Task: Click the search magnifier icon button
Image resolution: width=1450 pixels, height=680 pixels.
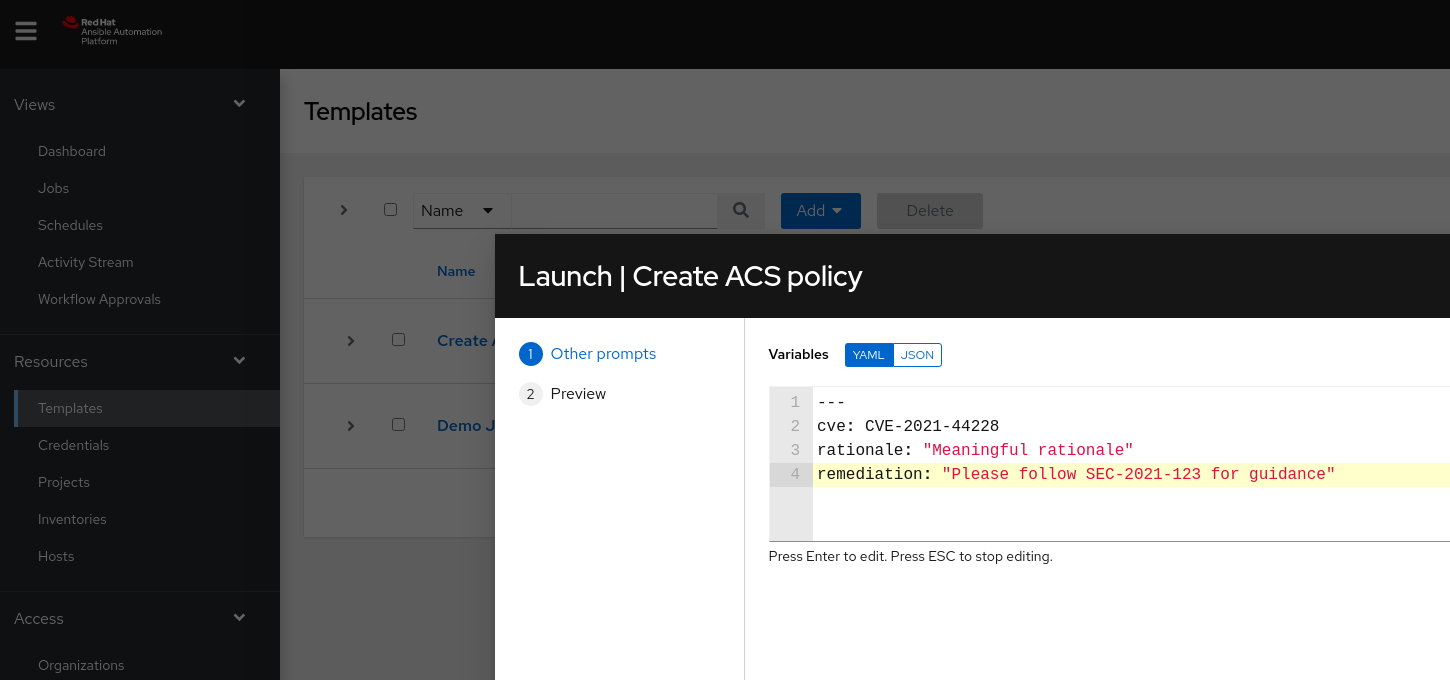Action: tap(741, 210)
